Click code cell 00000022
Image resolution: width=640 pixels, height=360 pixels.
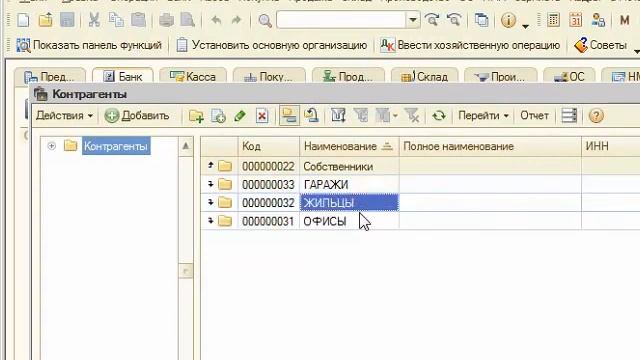[268, 166]
